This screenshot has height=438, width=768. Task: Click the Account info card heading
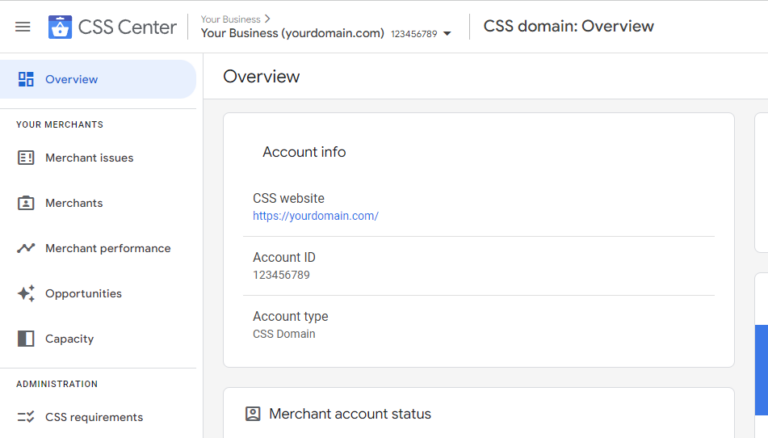pyautogui.click(x=304, y=152)
